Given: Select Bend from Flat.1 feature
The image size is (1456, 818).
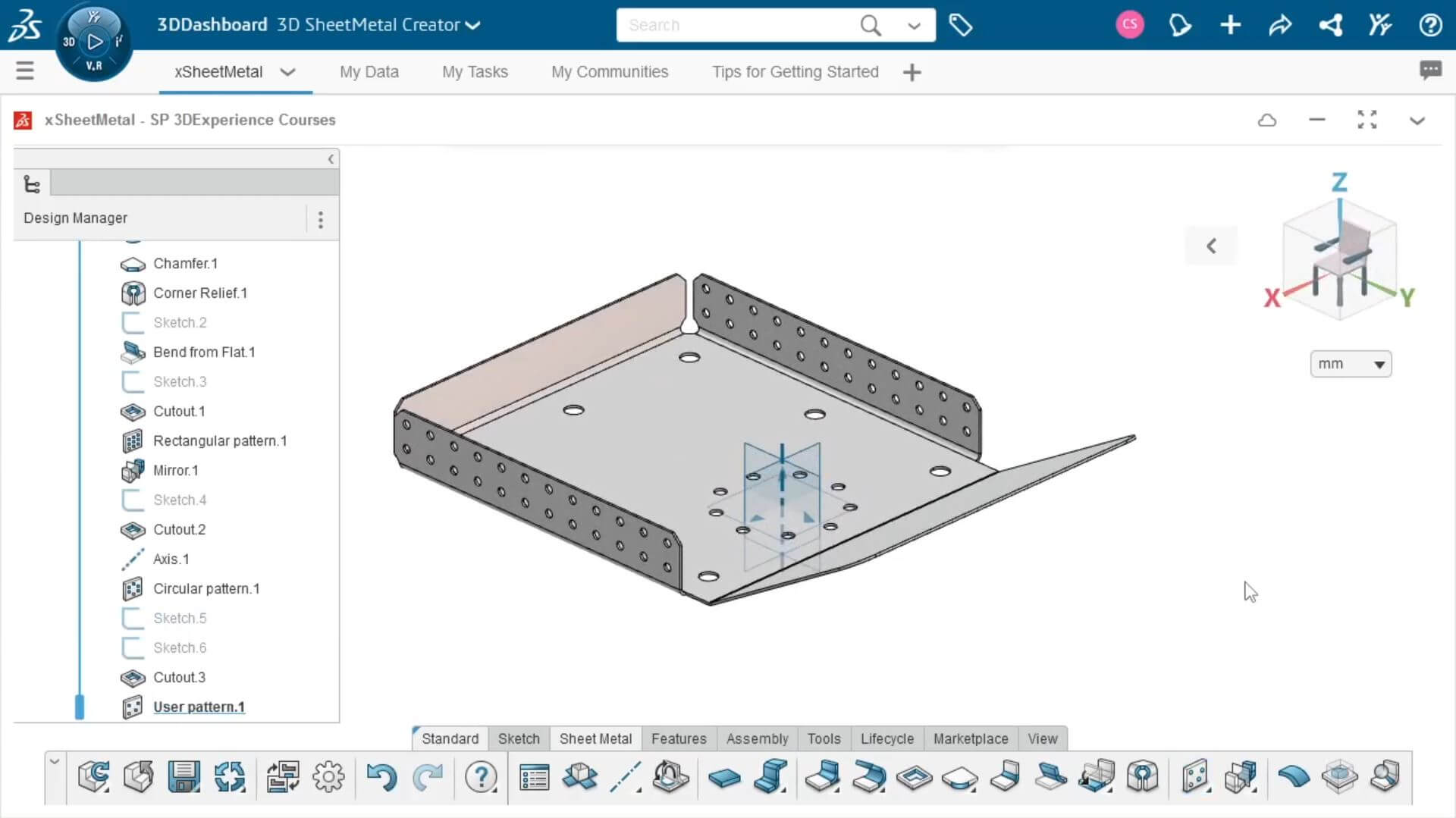Looking at the screenshot, I should click(204, 352).
